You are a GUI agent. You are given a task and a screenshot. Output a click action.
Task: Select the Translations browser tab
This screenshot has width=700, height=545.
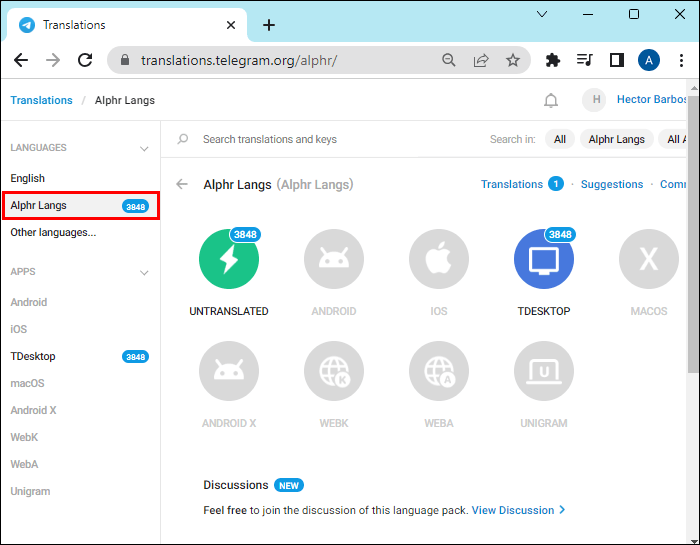pos(125,25)
